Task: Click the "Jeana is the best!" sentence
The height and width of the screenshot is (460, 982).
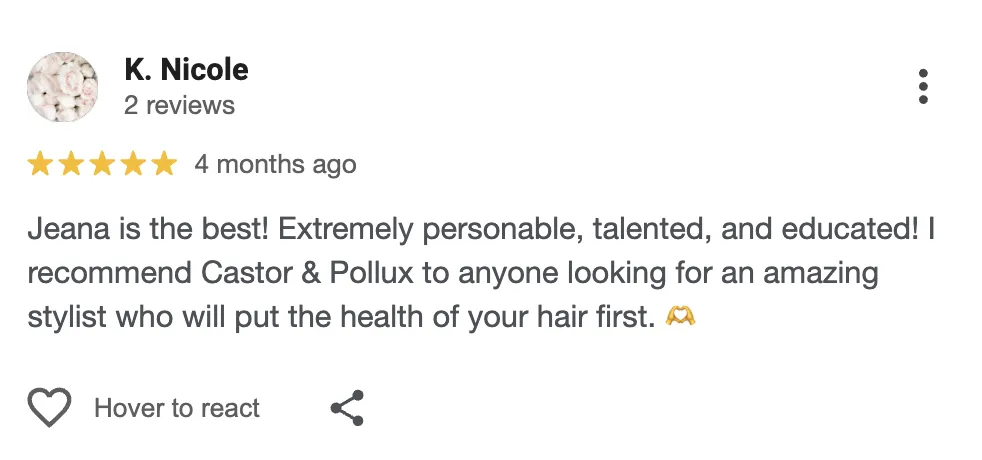Action: tap(148, 229)
